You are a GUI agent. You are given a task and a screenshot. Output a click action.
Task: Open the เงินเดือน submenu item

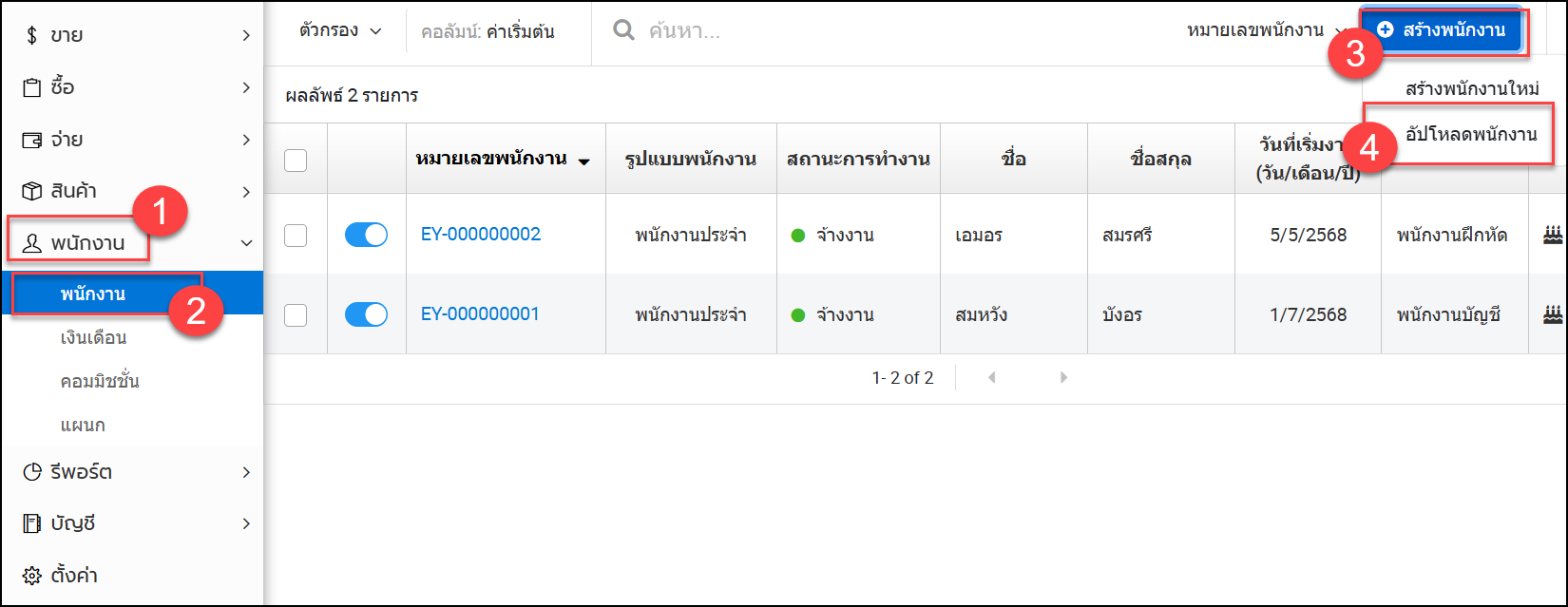[x=93, y=337]
